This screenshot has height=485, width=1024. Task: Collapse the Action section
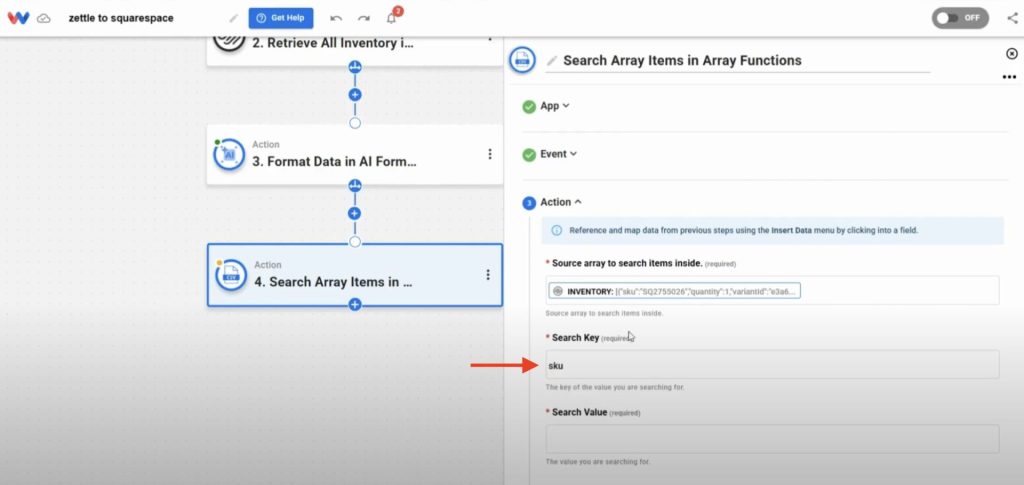pos(560,202)
